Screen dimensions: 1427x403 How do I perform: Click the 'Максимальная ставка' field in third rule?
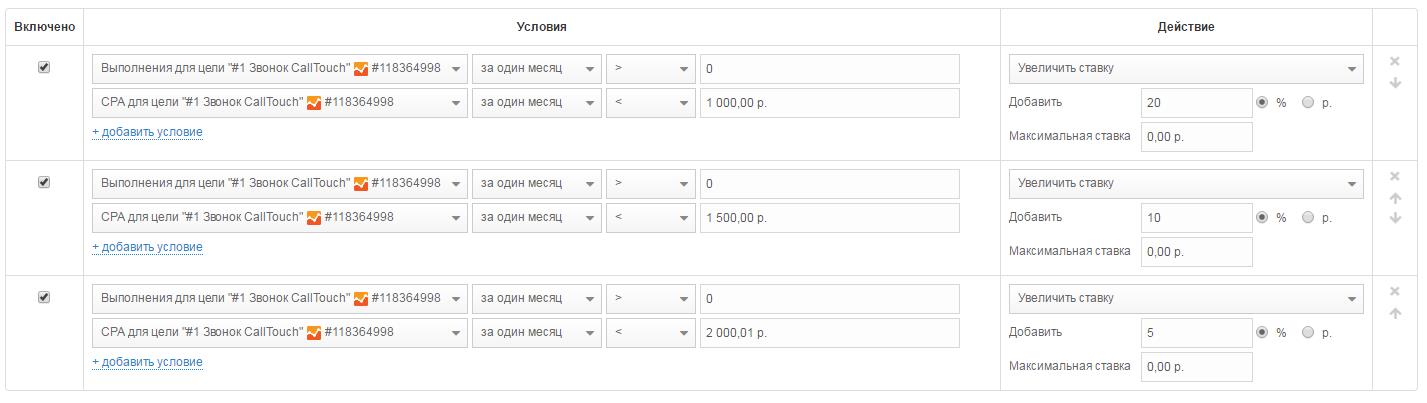tap(1196, 366)
